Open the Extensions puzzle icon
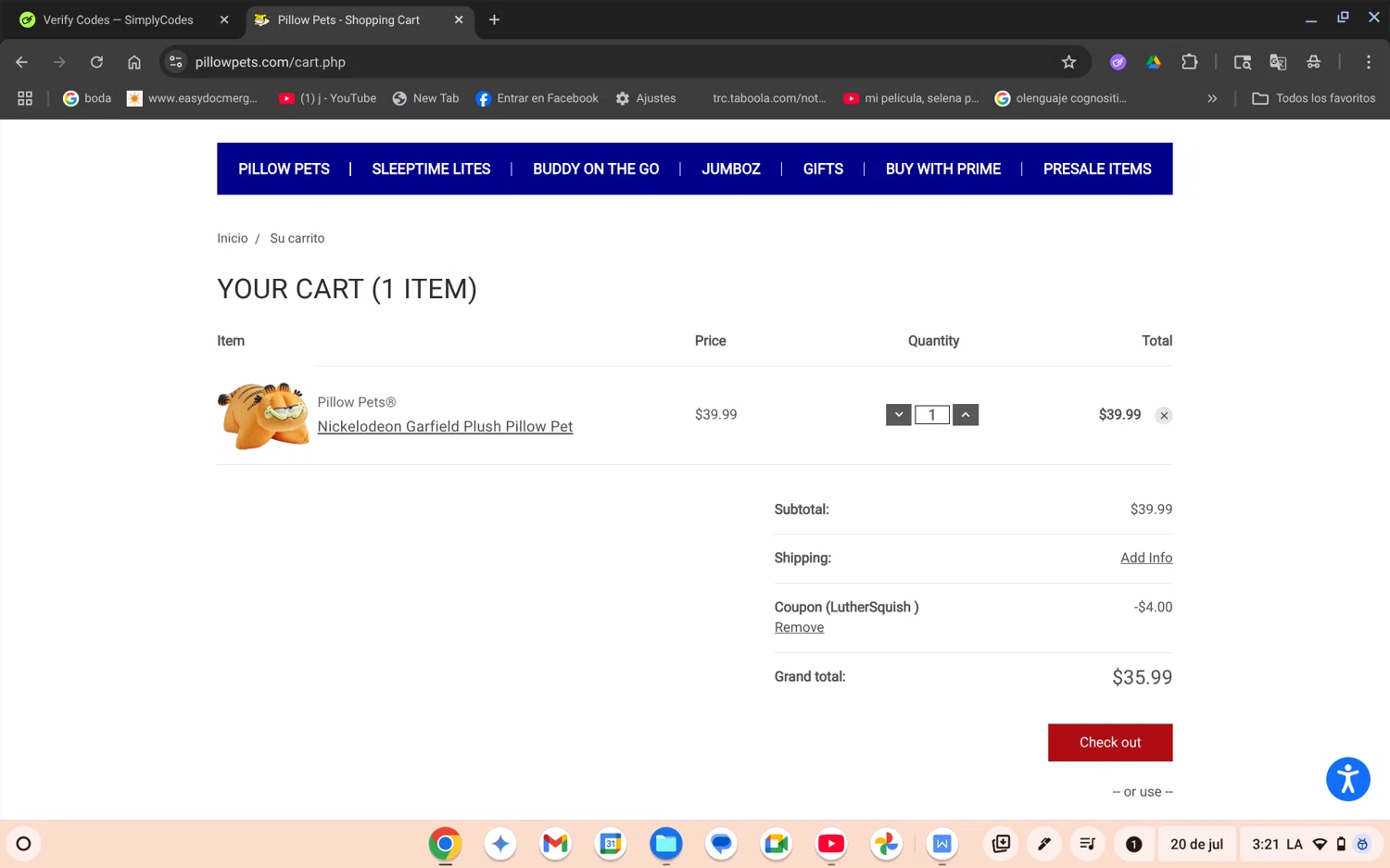Screen dimensions: 1390x868 coord(1190,62)
